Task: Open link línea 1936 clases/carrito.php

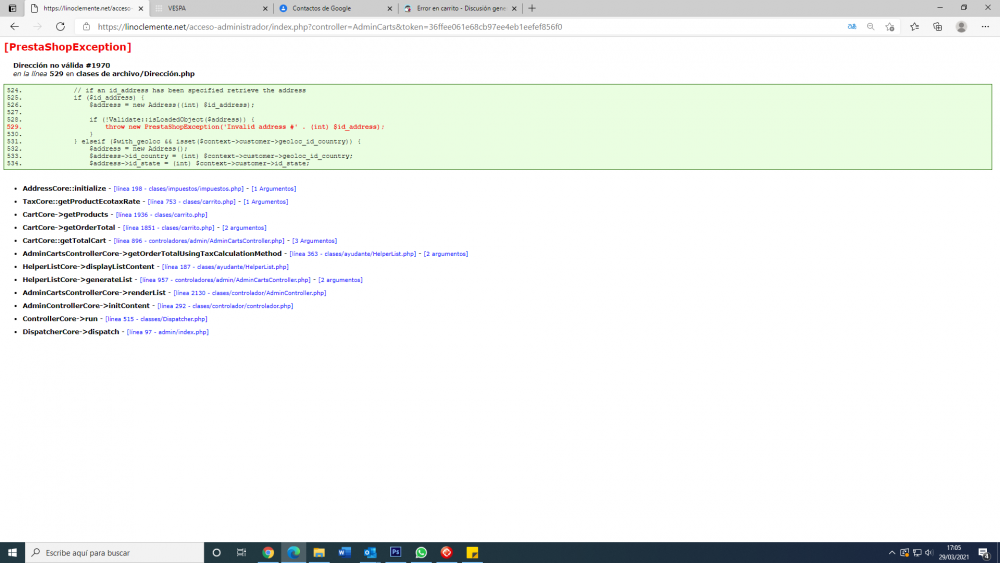Action: [x=161, y=215]
